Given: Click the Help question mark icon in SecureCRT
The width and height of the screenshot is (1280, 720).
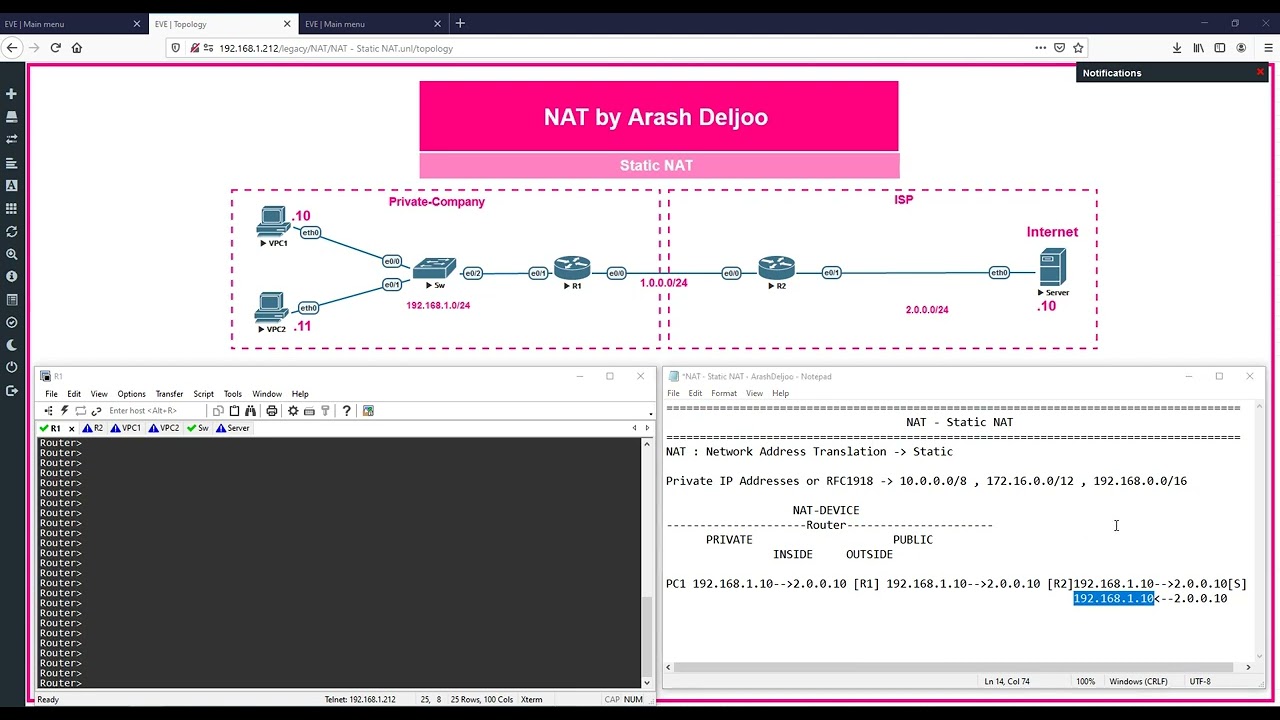Looking at the screenshot, I should 346,411.
